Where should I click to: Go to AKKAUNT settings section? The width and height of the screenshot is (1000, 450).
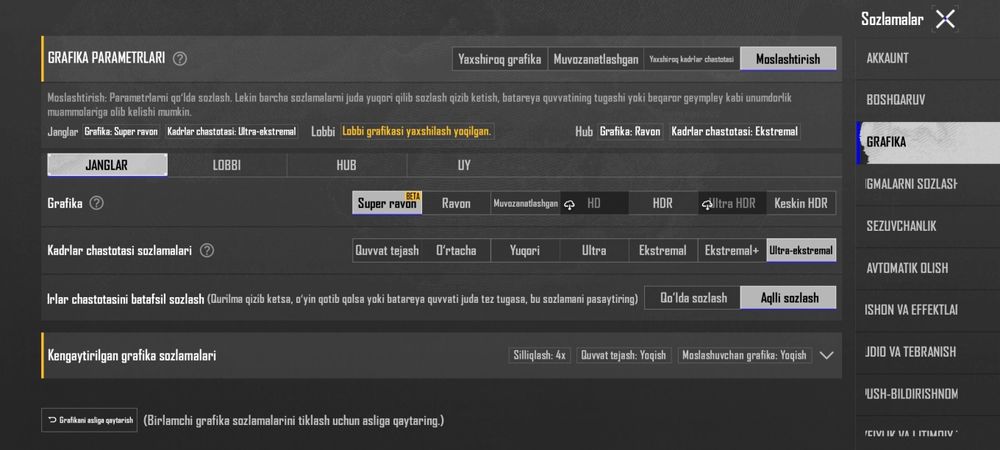pyautogui.click(x=928, y=59)
